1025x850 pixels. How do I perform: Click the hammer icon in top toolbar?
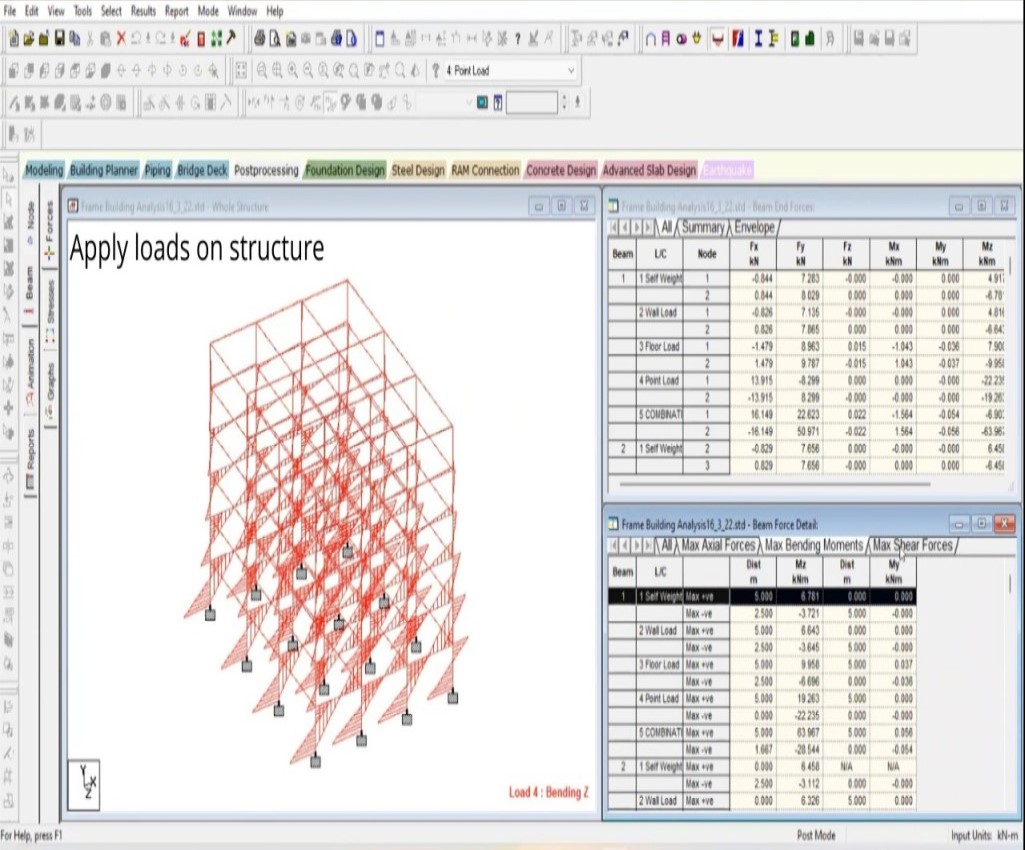[231, 40]
